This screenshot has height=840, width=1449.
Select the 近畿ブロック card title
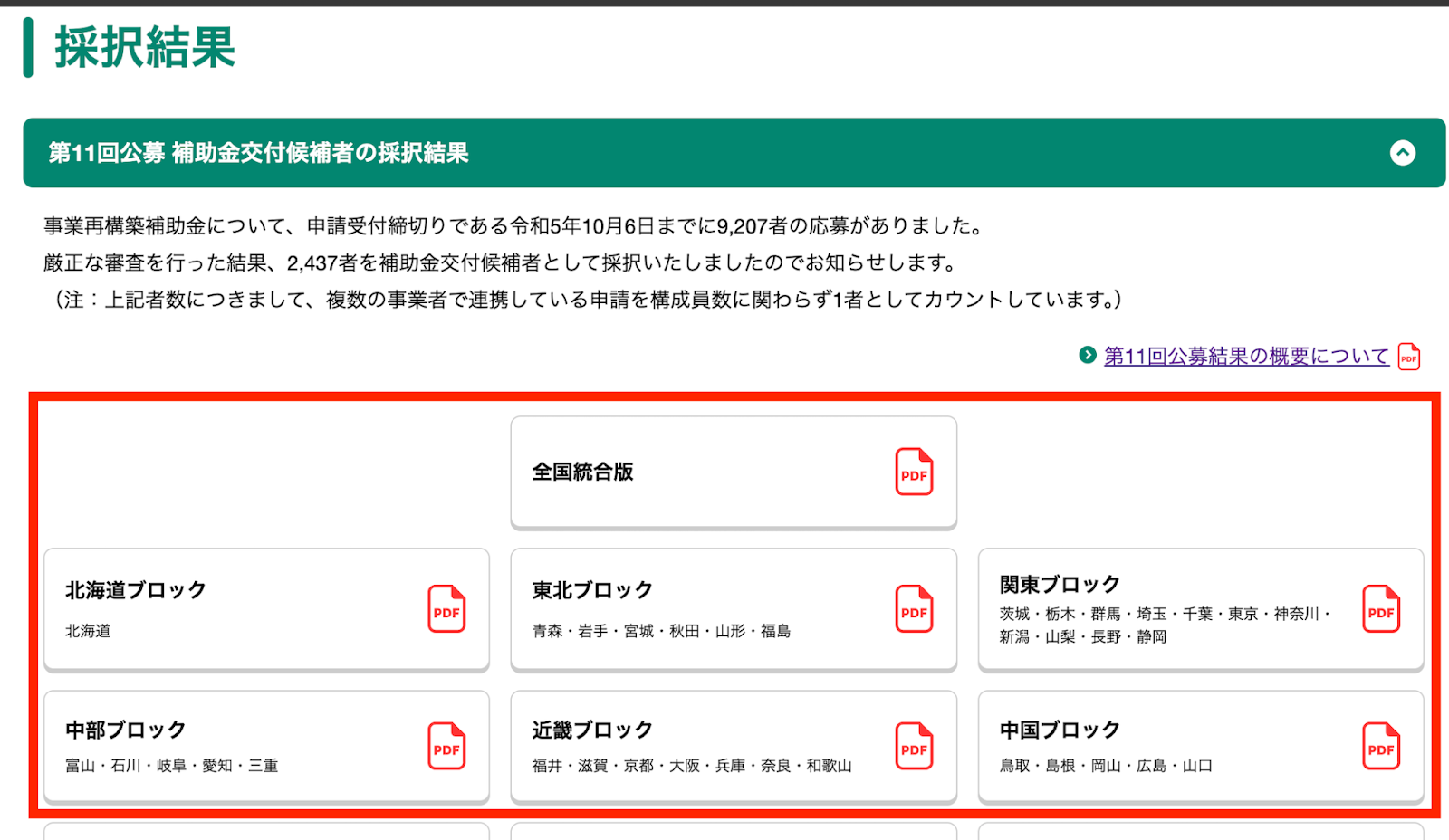pos(592,730)
